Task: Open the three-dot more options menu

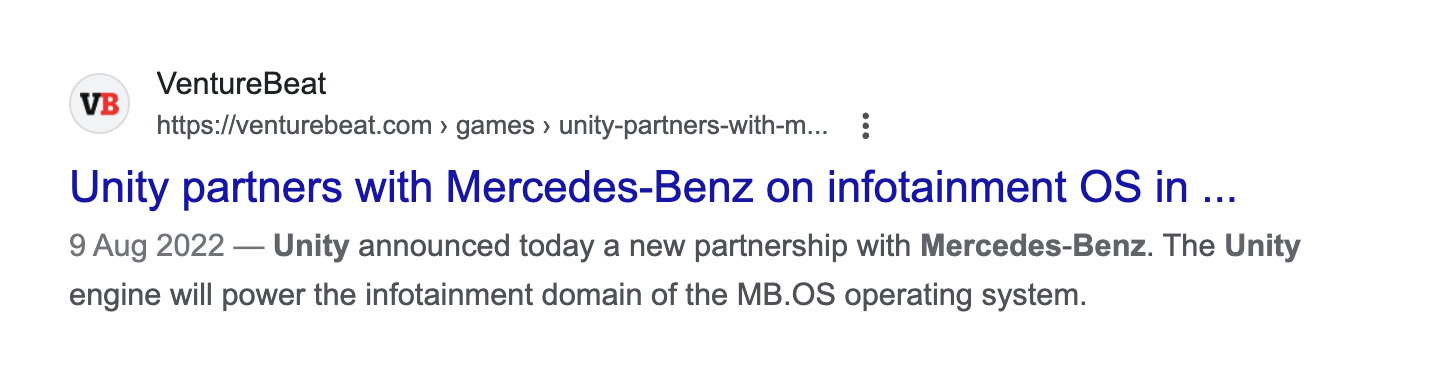Action: pos(866,126)
